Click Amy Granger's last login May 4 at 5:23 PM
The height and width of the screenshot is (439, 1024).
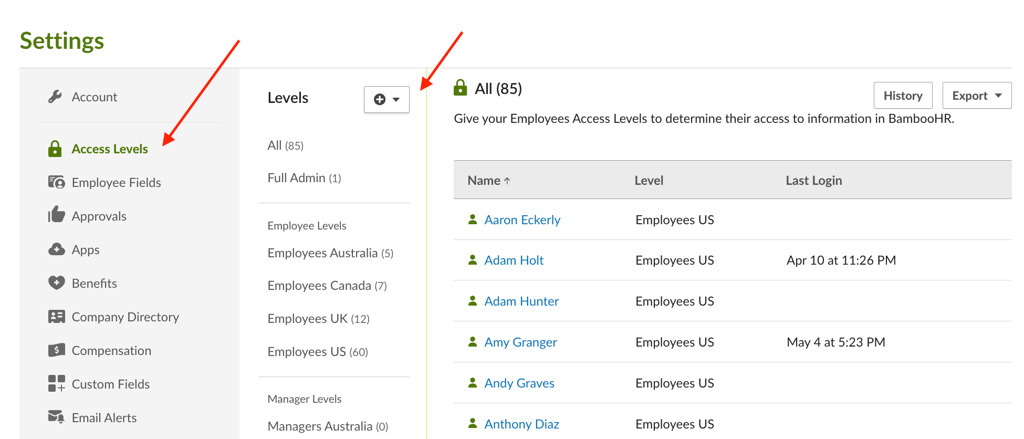tap(836, 342)
